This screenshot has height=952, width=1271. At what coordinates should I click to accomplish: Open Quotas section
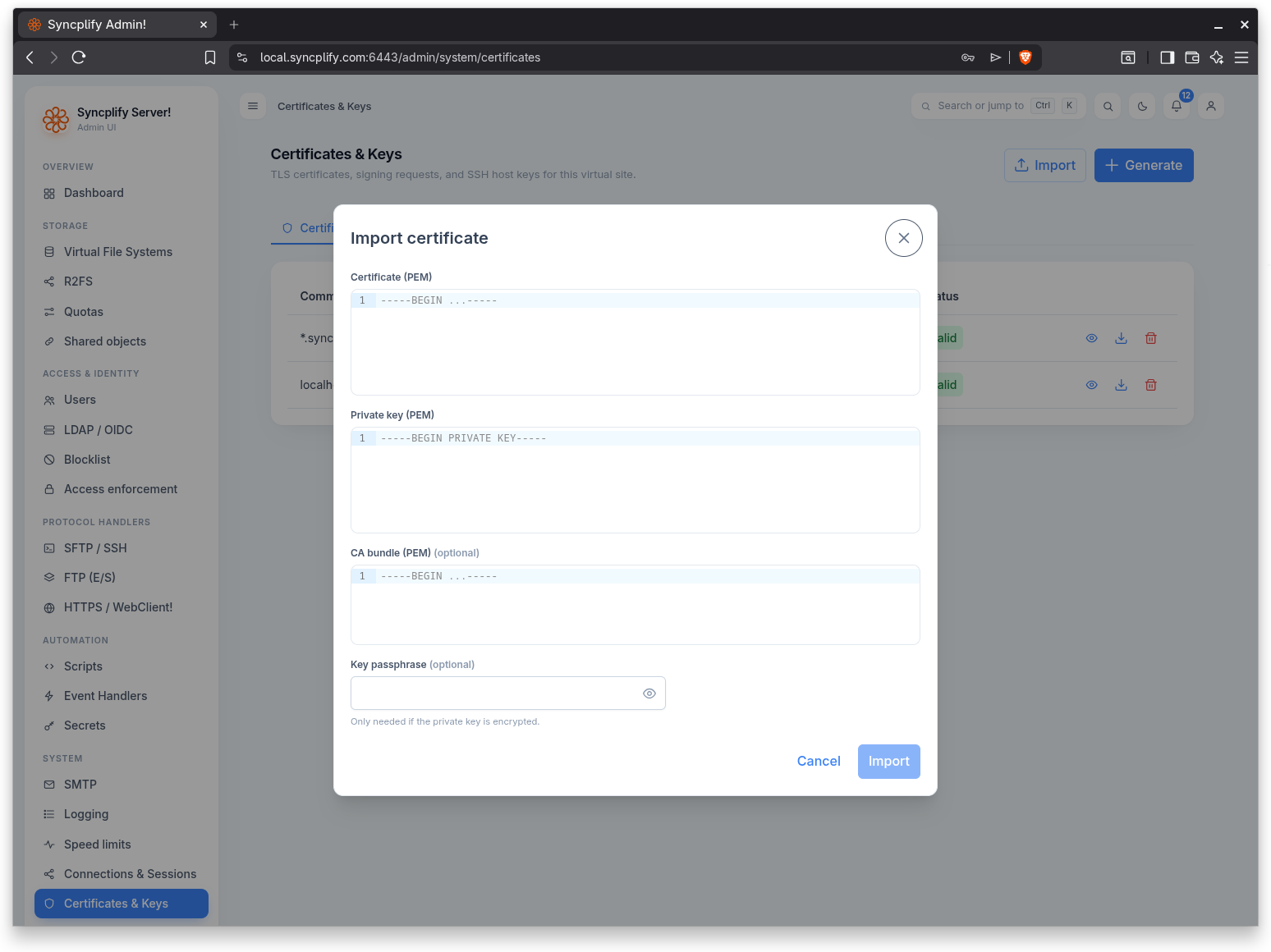122,312
